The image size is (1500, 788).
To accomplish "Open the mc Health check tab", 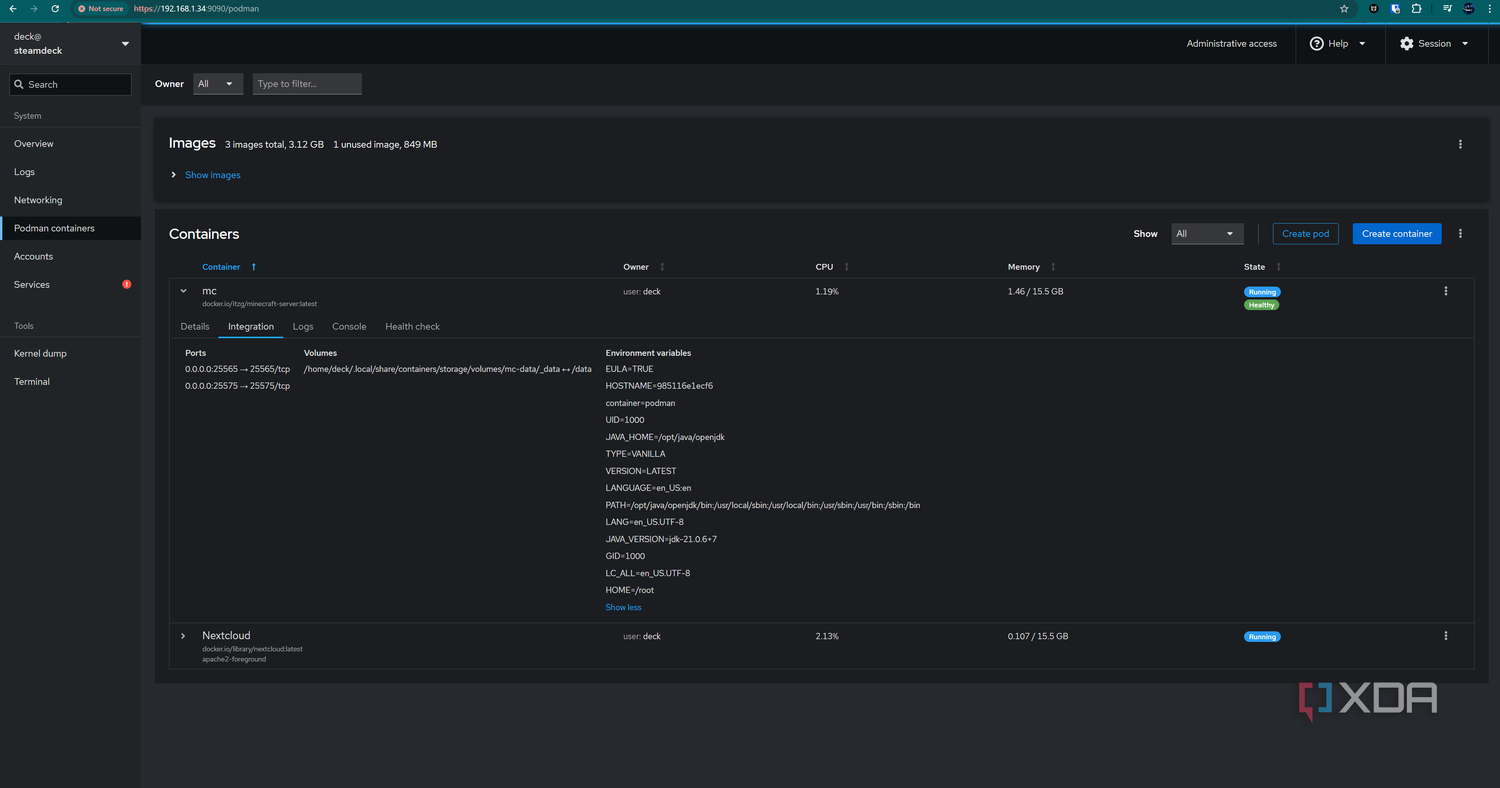I will [x=412, y=326].
